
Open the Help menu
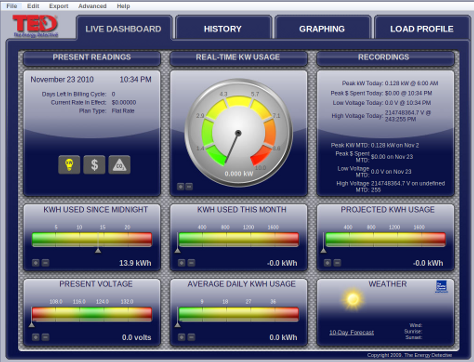123,6
